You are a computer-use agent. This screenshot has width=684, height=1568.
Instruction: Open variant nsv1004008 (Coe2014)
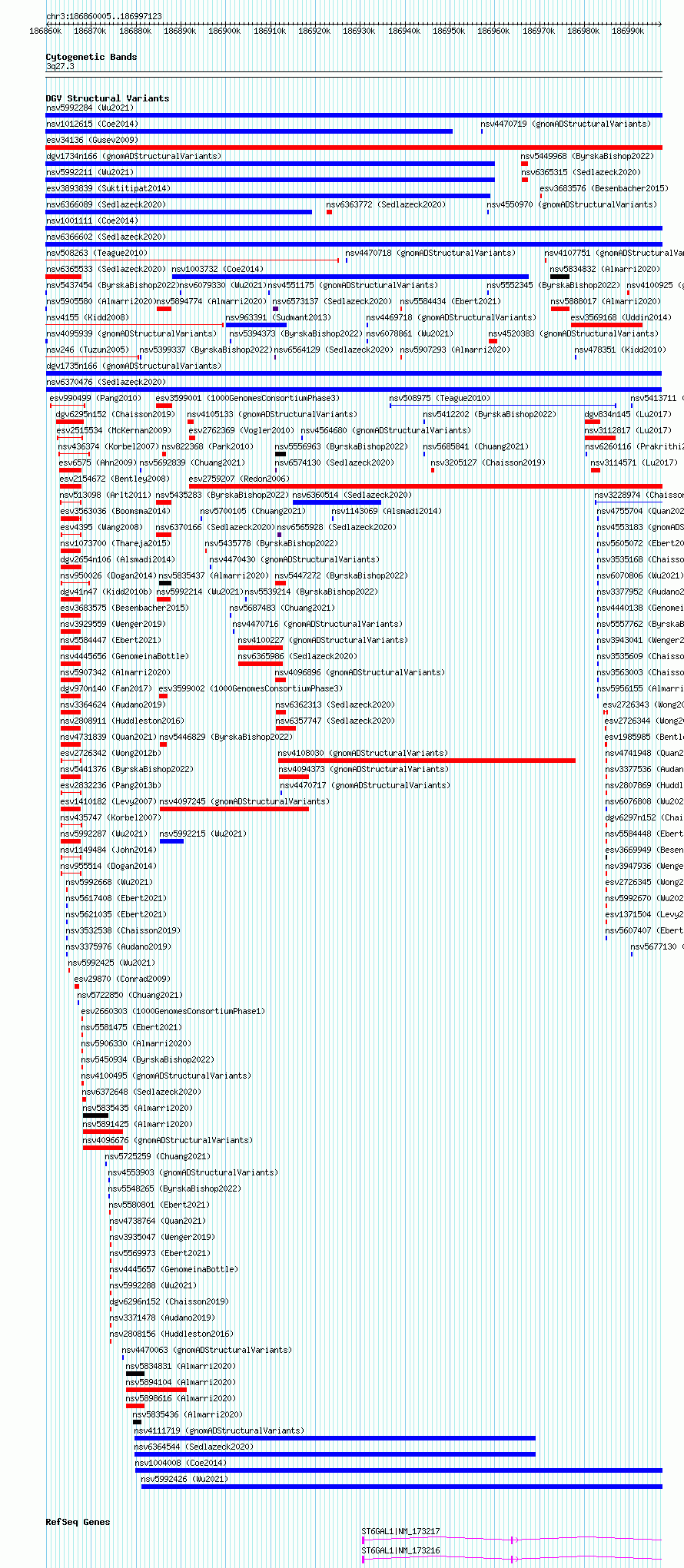(181, 1463)
